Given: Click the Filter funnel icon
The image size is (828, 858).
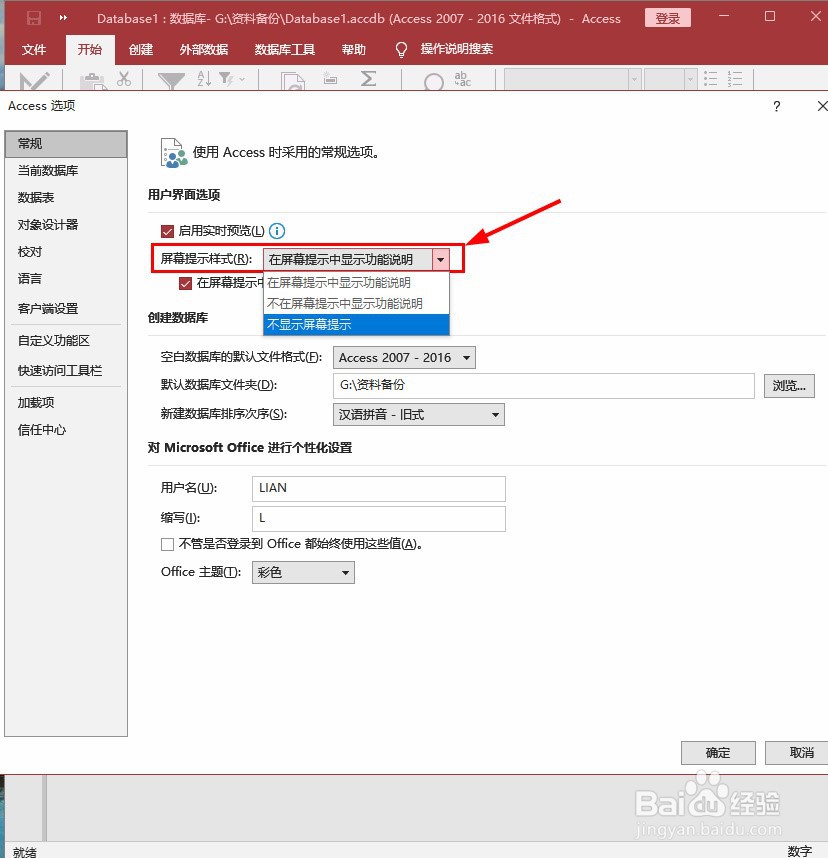Looking at the screenshot, I should [171, 81].
